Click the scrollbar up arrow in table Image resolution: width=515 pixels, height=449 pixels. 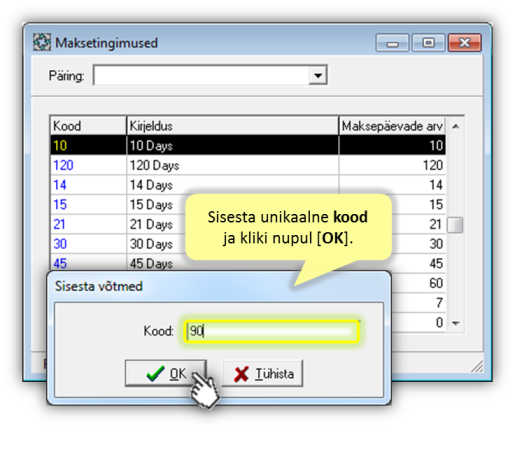(x=456, y=126)
